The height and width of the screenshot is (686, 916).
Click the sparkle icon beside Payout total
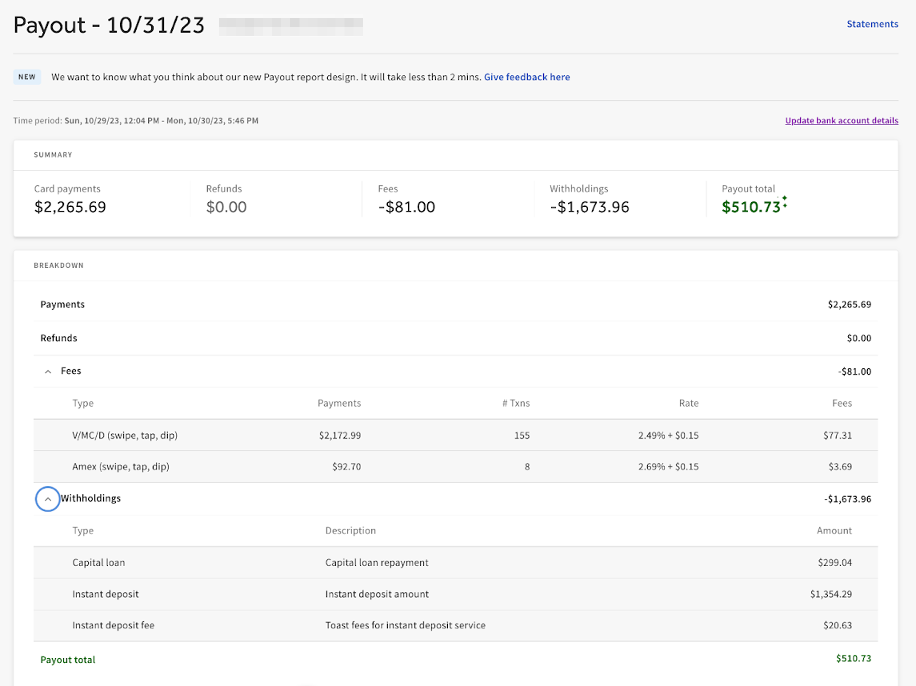(x=785, y=203)
